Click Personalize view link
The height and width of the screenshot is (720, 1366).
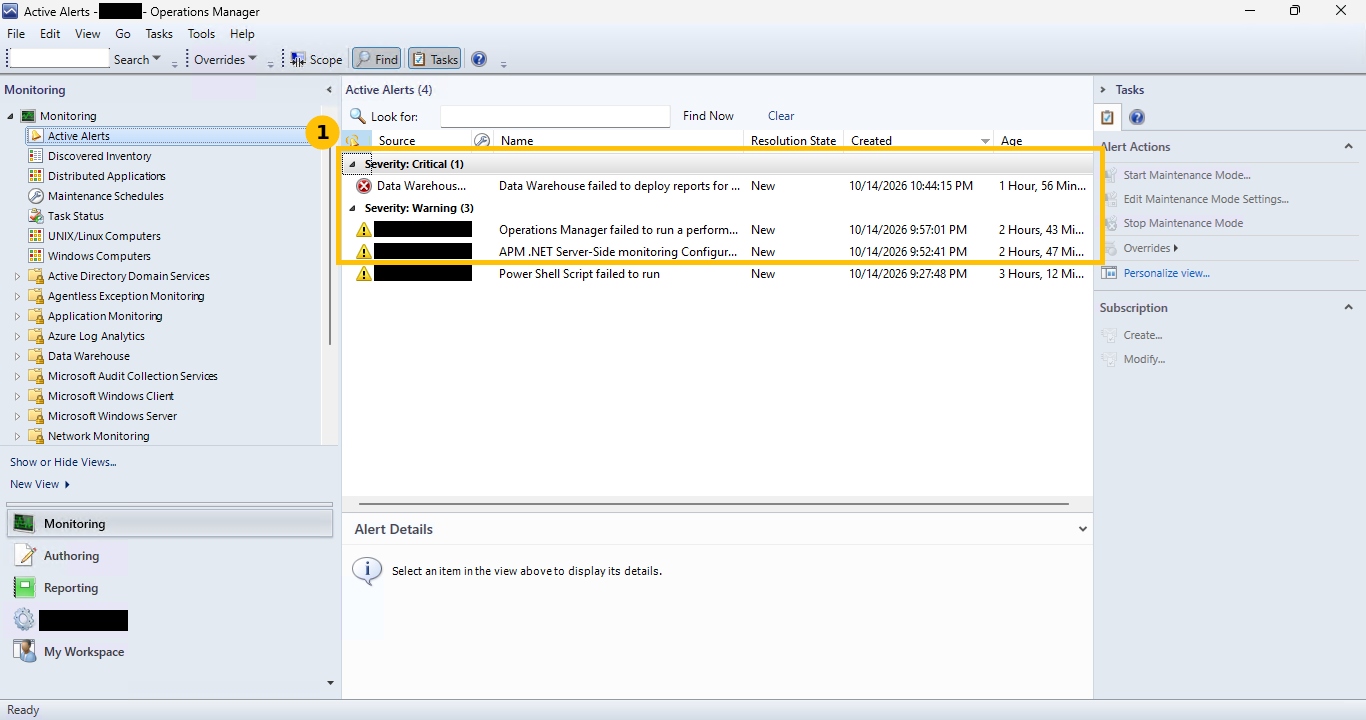1166,273
